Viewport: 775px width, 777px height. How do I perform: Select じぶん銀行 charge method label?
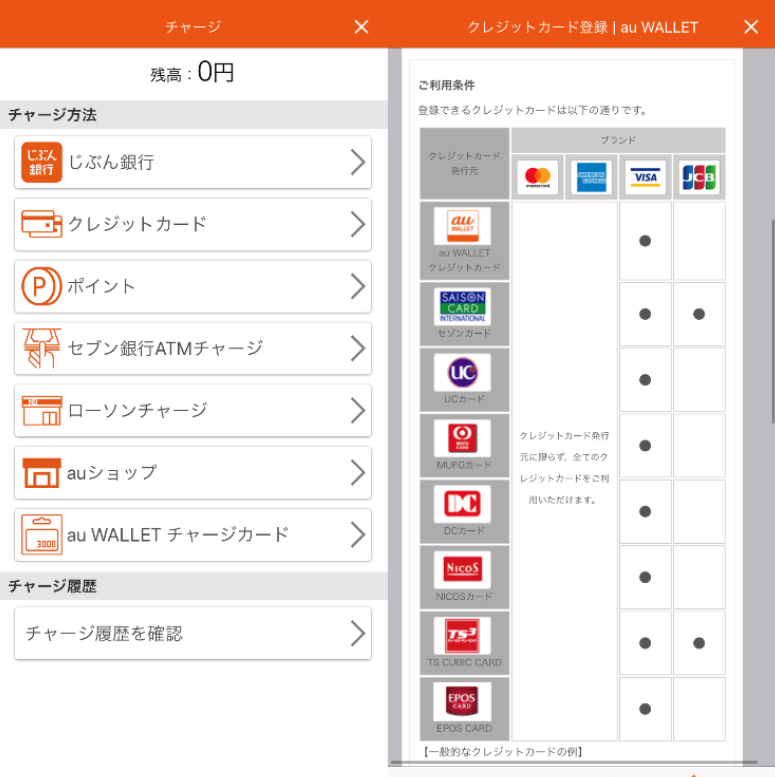pyautogui.click(x=111, y=162)
